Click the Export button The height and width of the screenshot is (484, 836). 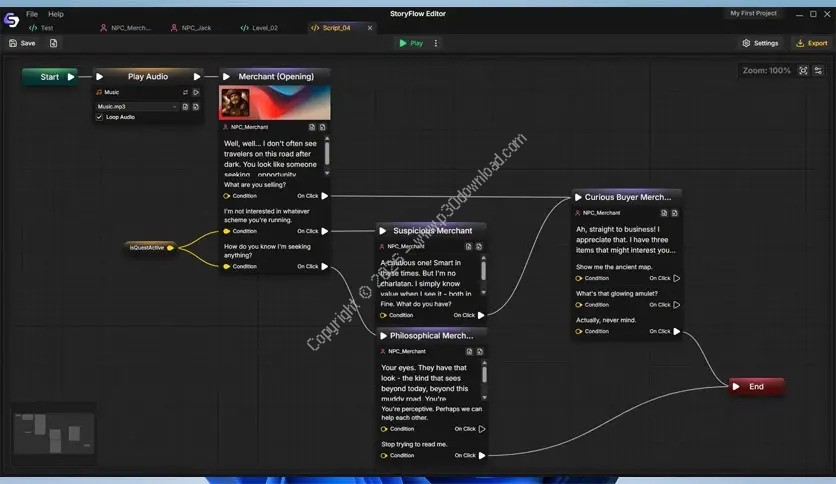coord(811,43)
